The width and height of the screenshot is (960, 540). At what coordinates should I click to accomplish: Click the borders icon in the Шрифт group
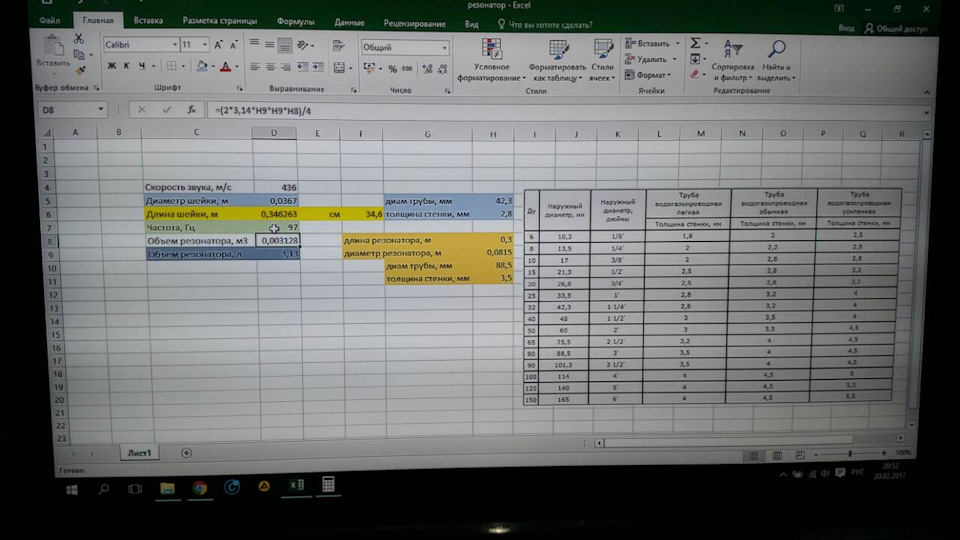point(171,66)
